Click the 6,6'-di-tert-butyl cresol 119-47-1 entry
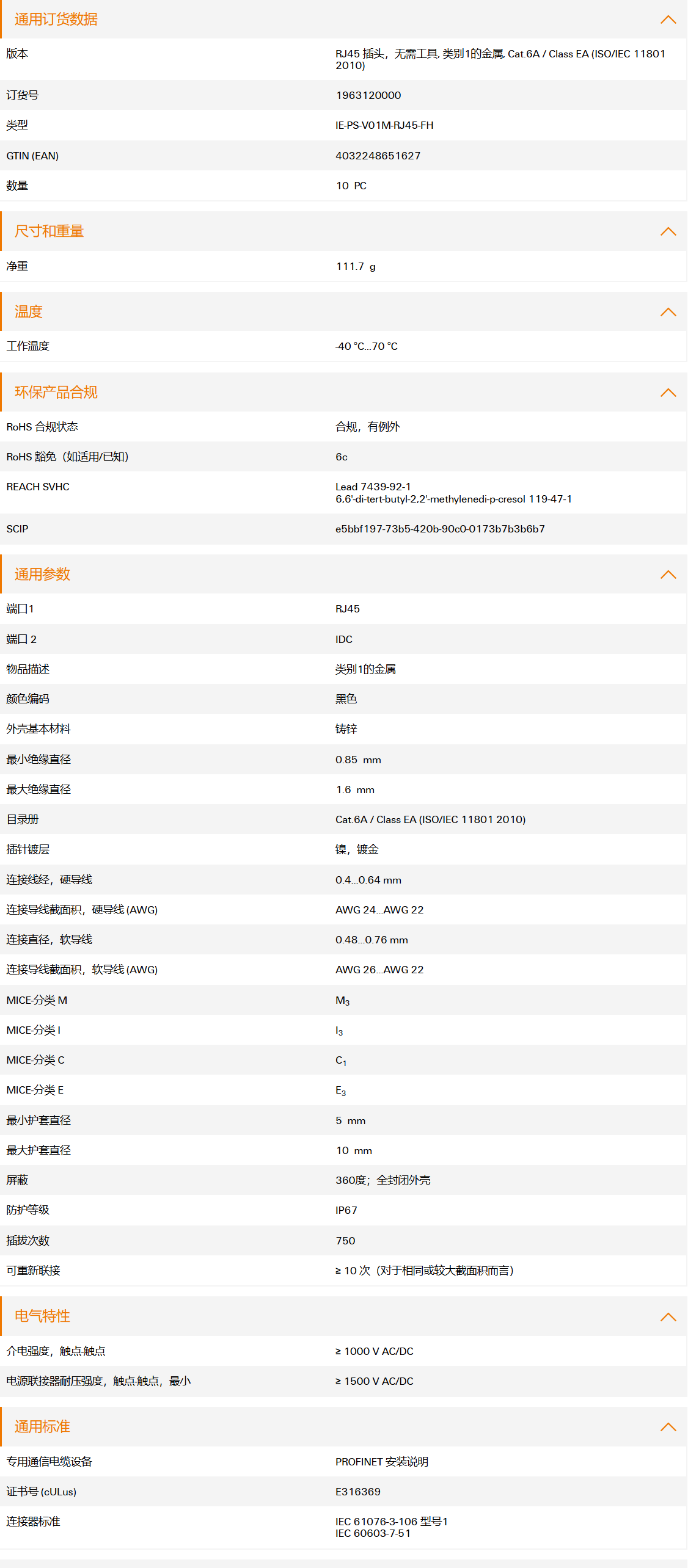The height and width of the screenshot is (1568, 688). (454, 499)
